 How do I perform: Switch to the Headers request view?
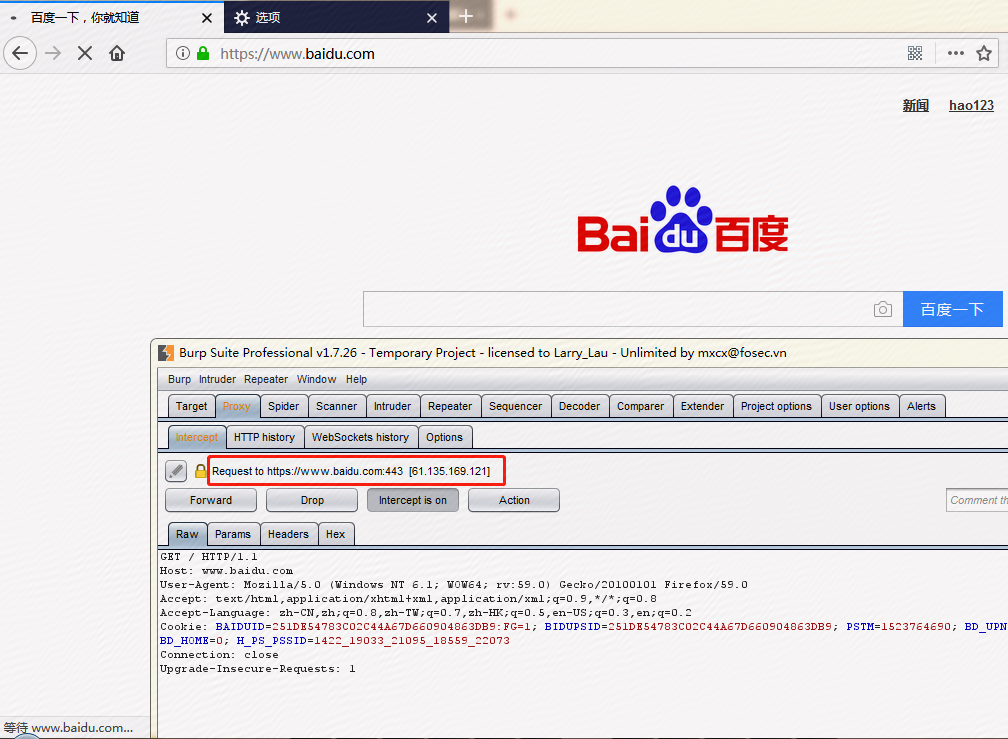[x=288, y=534]
